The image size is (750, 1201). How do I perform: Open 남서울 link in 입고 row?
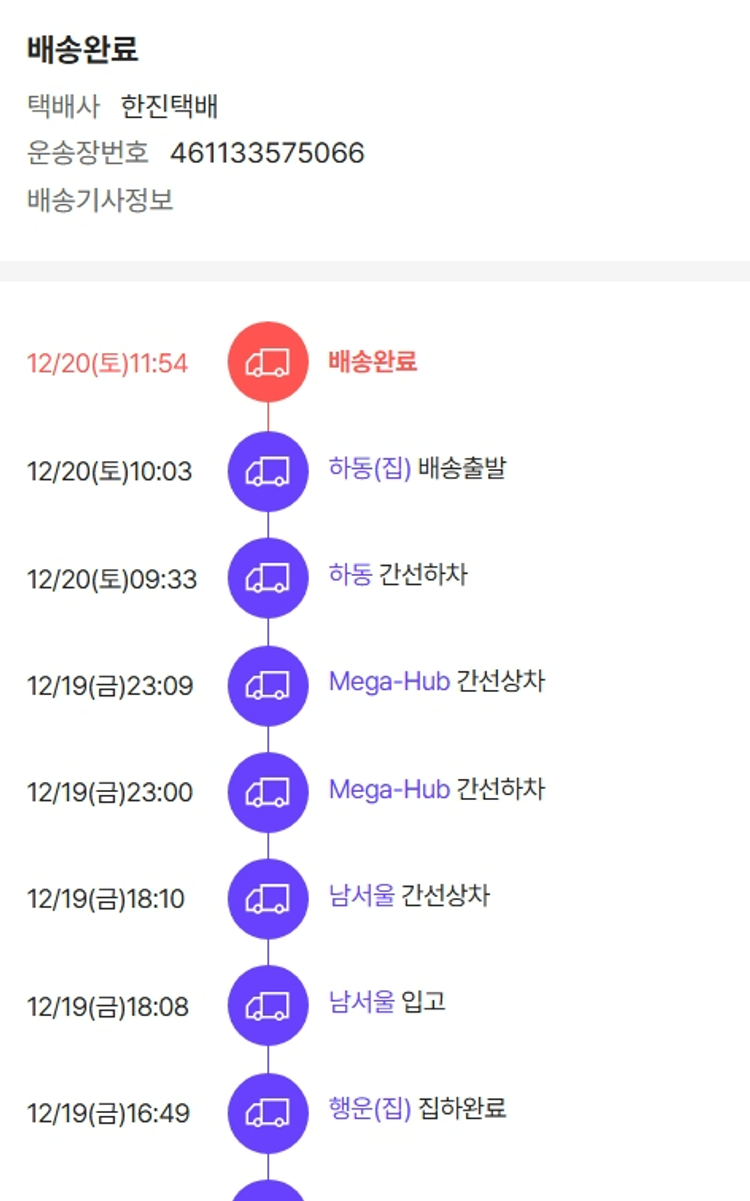click(362, 1002)
